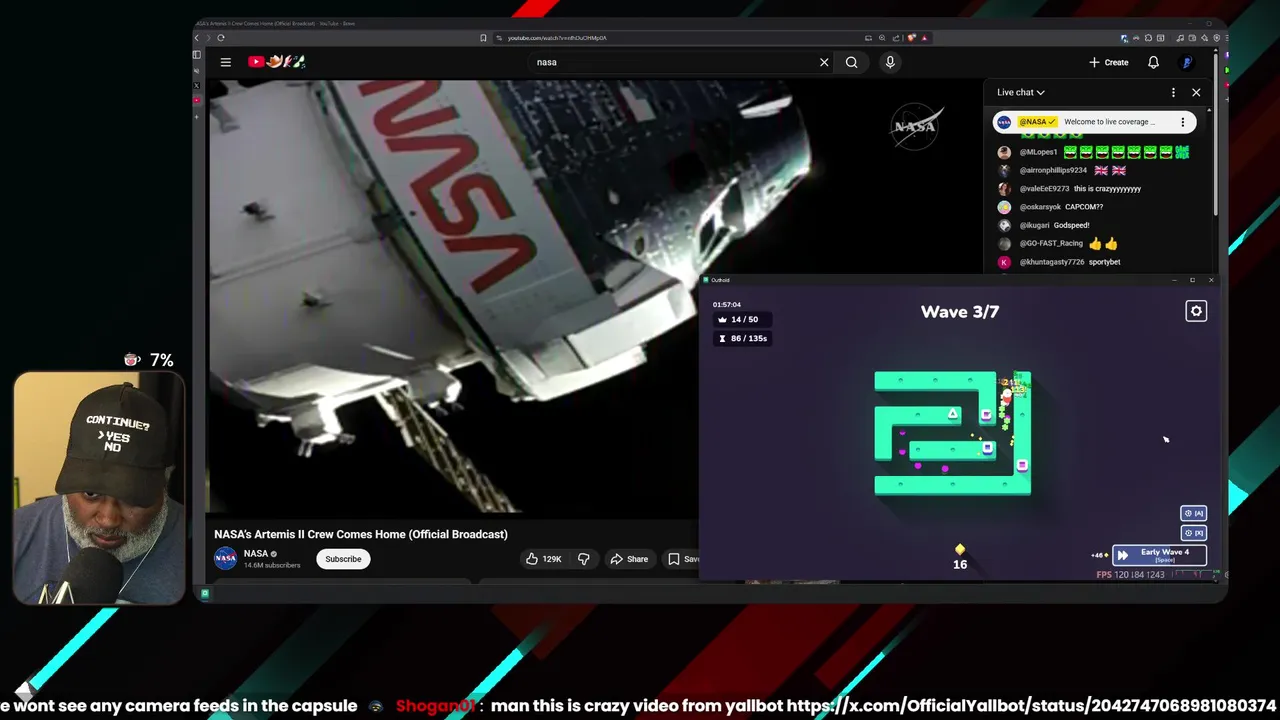Viewport: 1280px width, 720px height.
Task: Close the Live chat panel
Action: coord(1196,92)
